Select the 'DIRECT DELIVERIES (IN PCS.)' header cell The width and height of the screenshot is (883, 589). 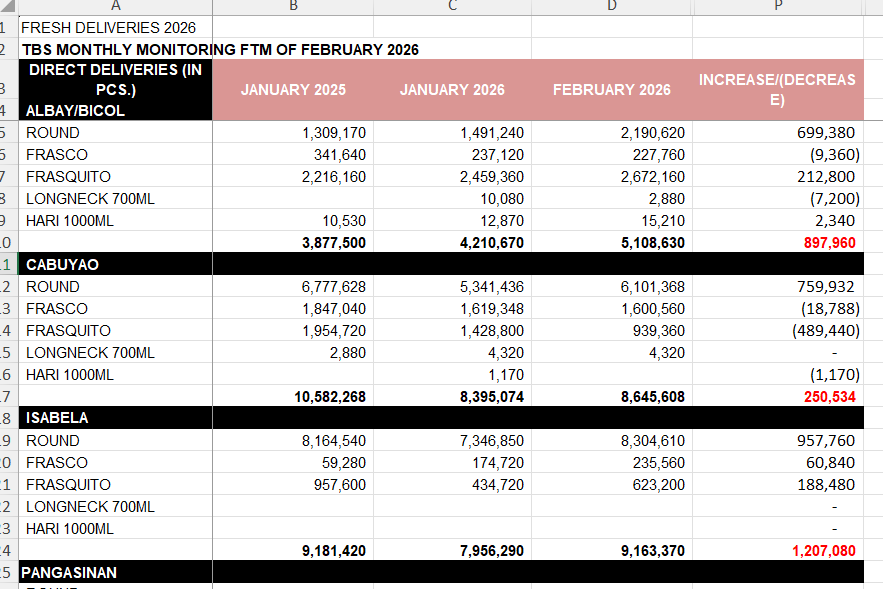tap(115, 79)
